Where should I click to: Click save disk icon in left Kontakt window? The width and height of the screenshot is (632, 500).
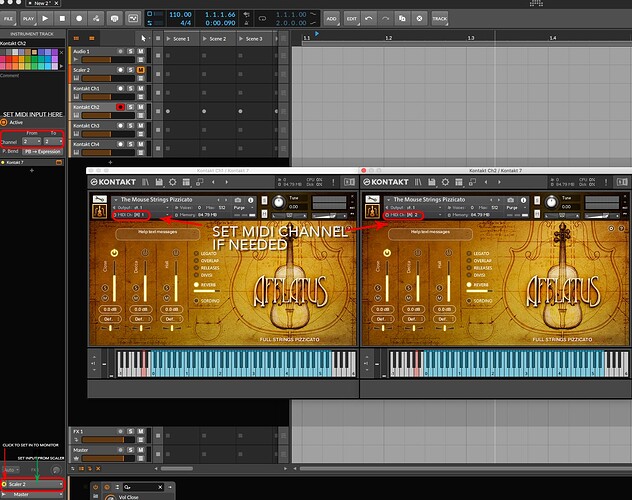tap(159, 182)
